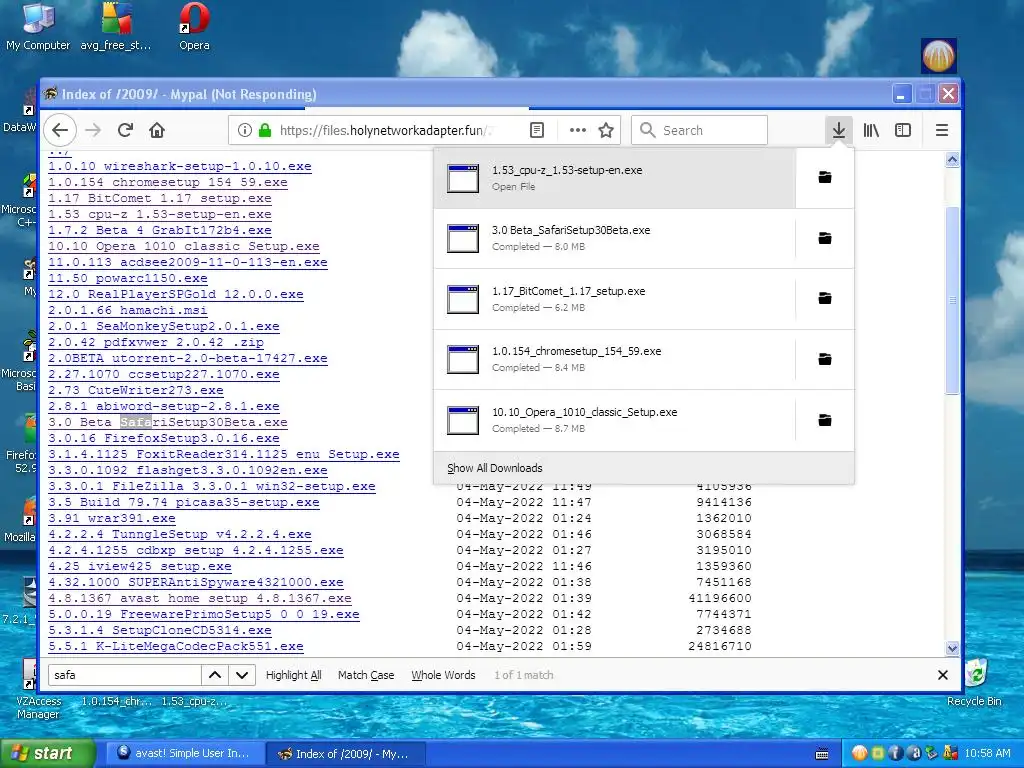Open FirefoxSetup3.0.16.exe link
Viewport: 1024px width, 768px height.
(163, 438)
